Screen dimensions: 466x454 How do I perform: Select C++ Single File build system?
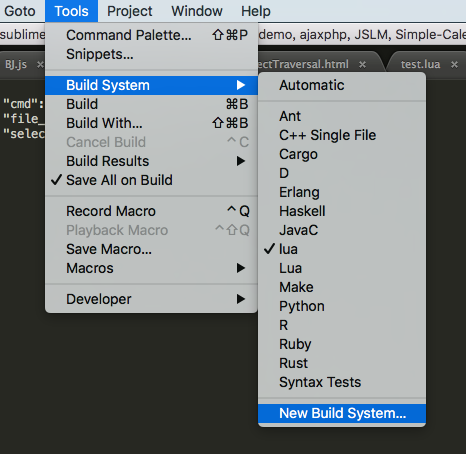tap(342, 135)
